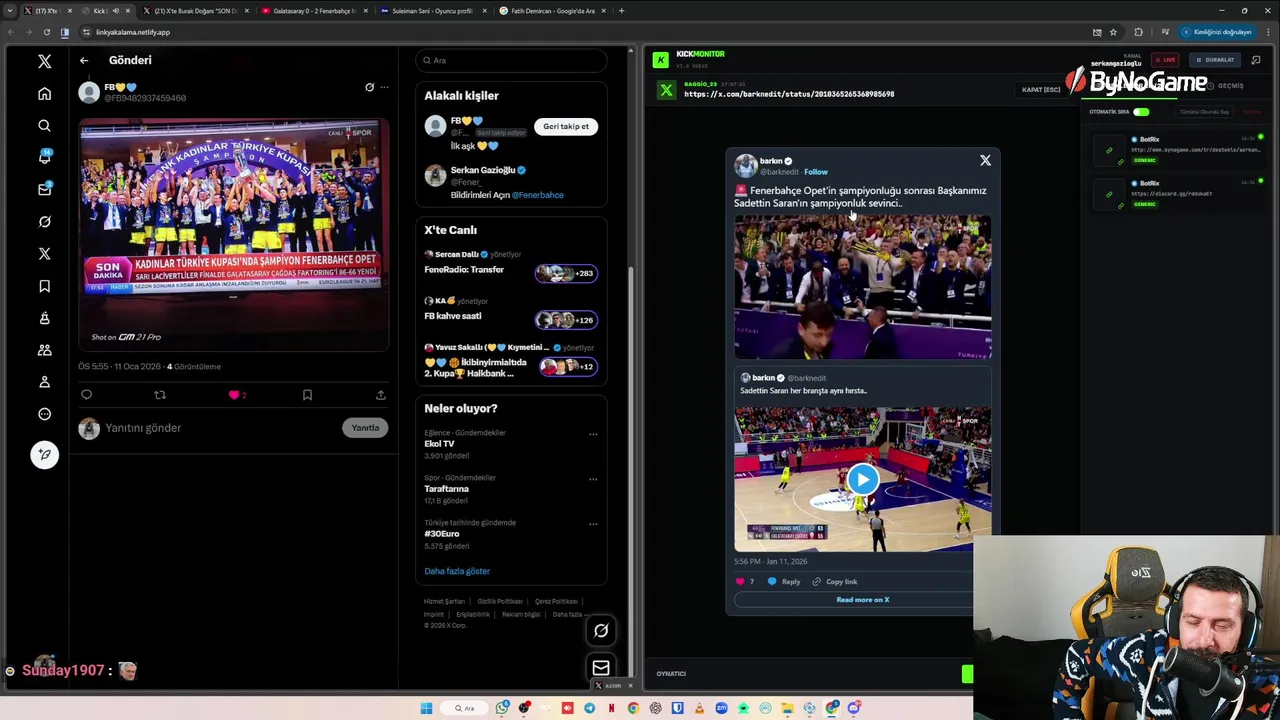
Task: Open a new browser tab with plus
Action: coord(621,11)
